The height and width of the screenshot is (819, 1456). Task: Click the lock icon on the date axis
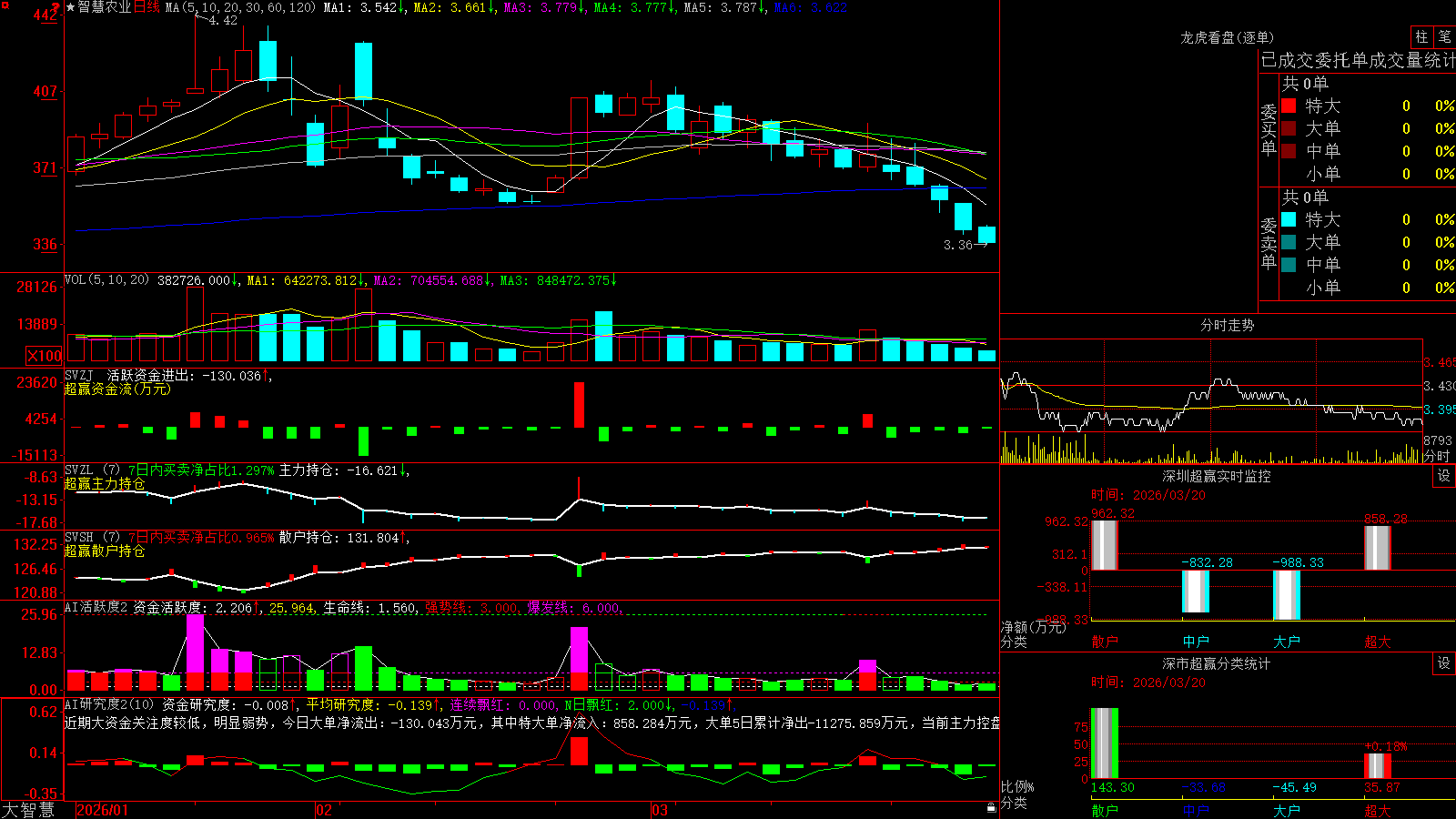point(991,808)
